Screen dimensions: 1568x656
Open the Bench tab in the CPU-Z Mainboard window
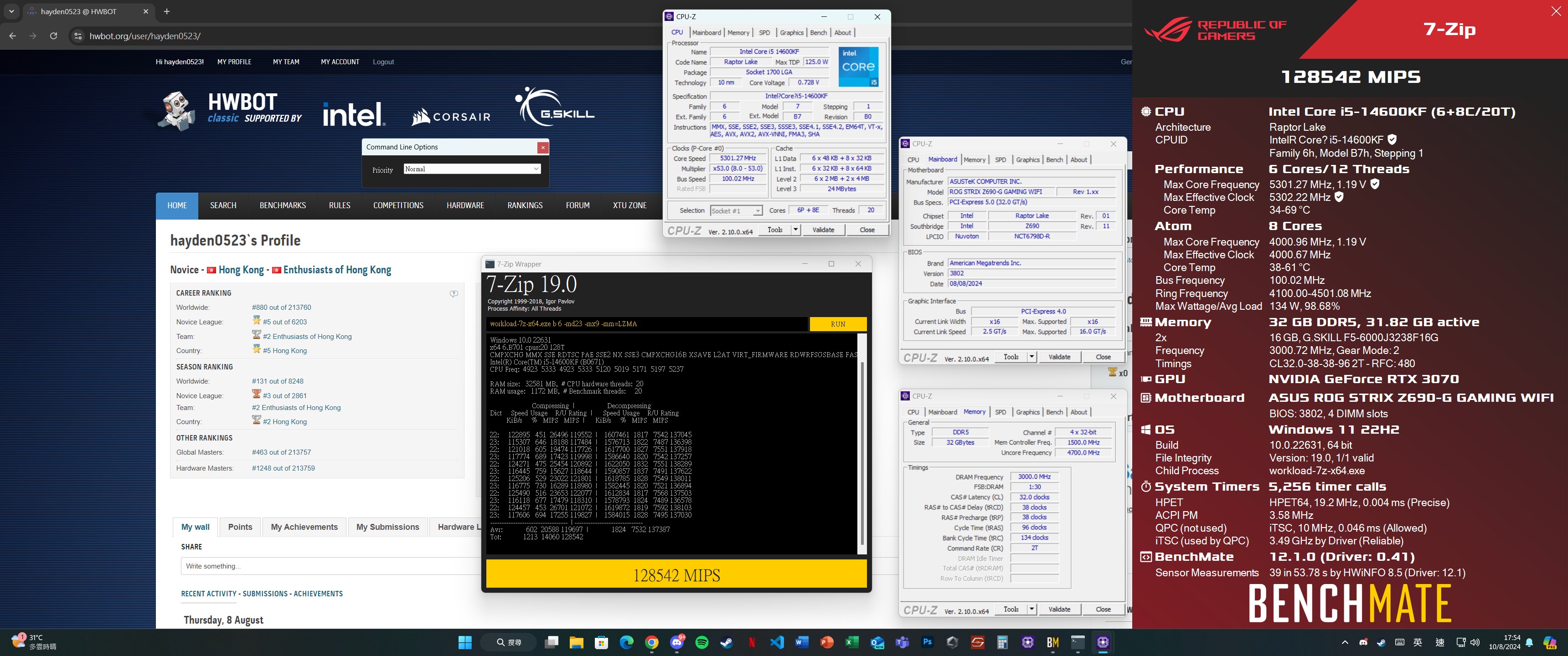1054,160
